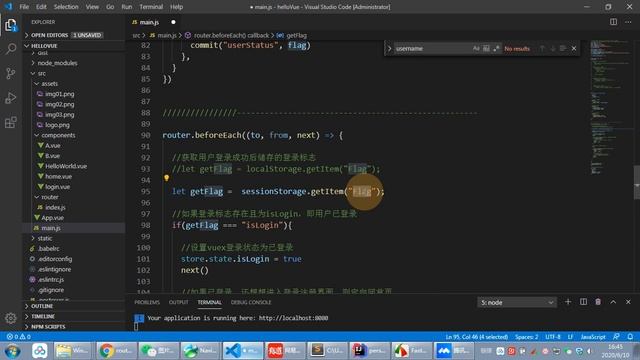Screen dimensions: 640x360
Task: Expand the TIMELINE section
Action: 73,316
